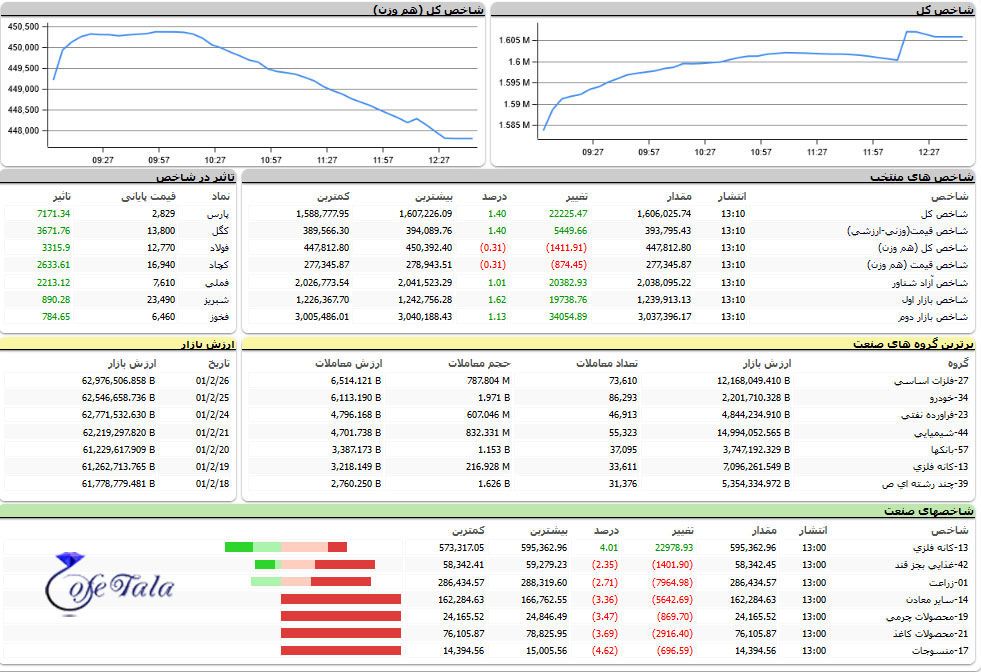Click the green bar segment for 13-کانه فلزی
981x672 pixels.
[x=238, y=547]
